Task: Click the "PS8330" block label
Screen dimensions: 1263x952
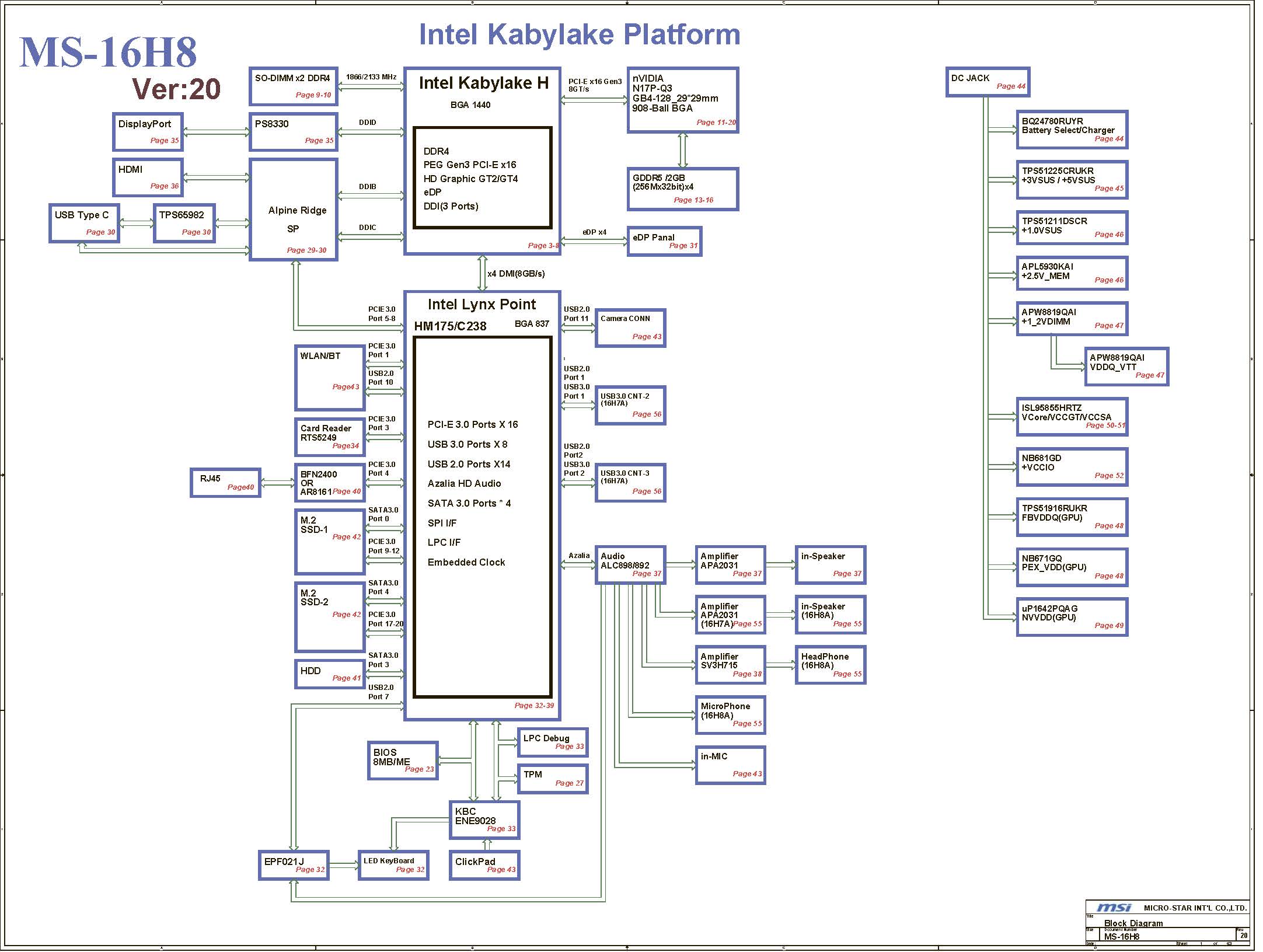Action: [271, 124]
